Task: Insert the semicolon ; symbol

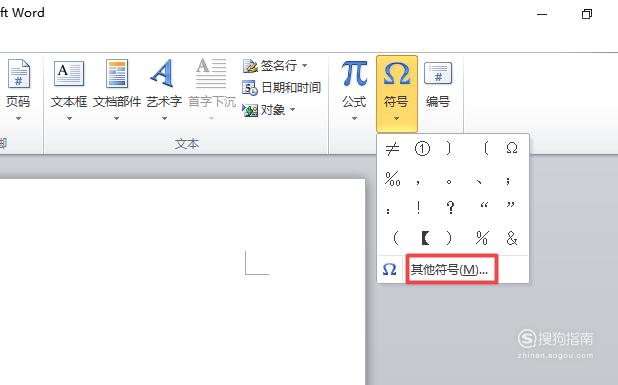Action: tap(508, 180)
